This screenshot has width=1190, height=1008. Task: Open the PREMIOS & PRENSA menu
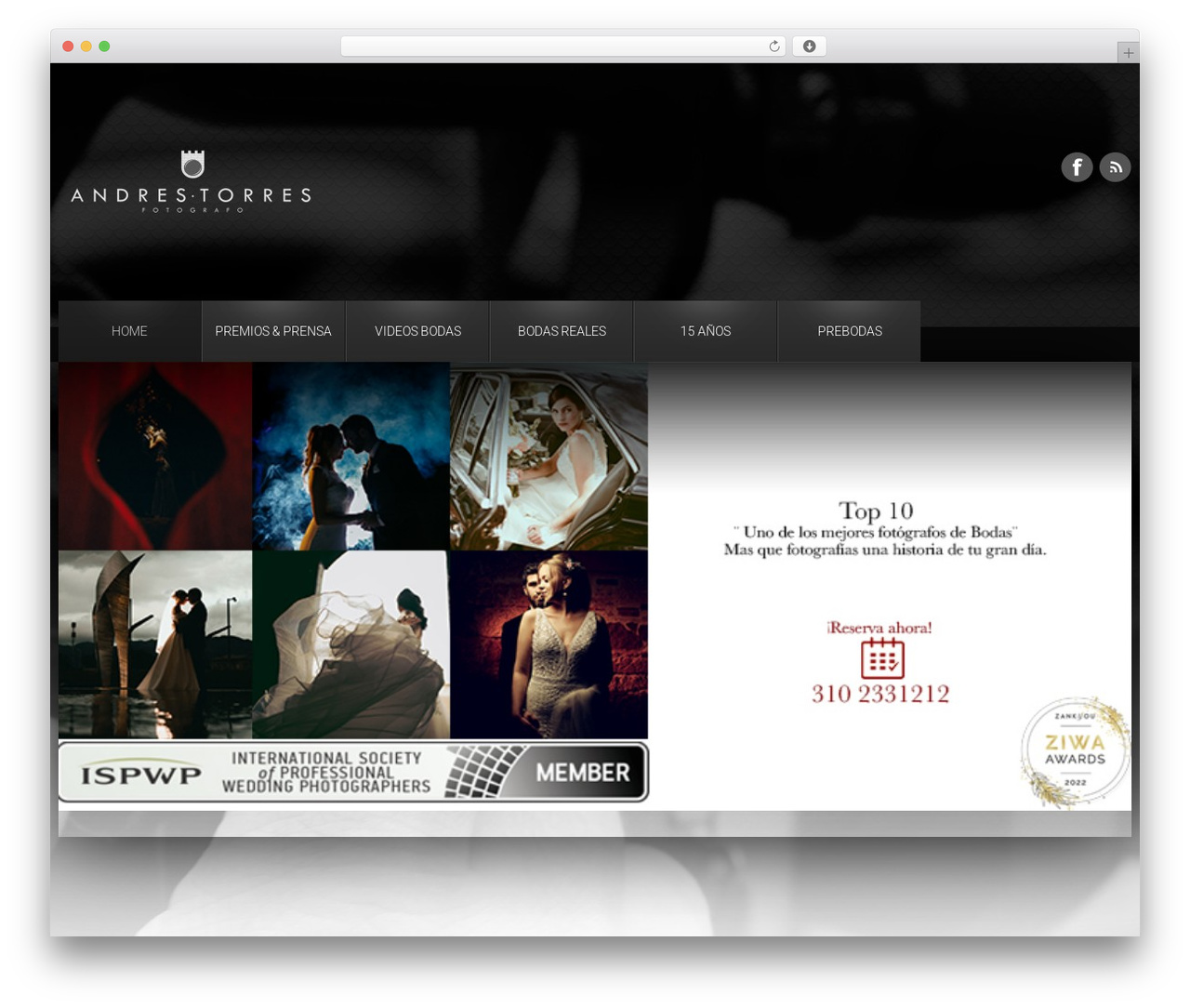tap(273, 331)
